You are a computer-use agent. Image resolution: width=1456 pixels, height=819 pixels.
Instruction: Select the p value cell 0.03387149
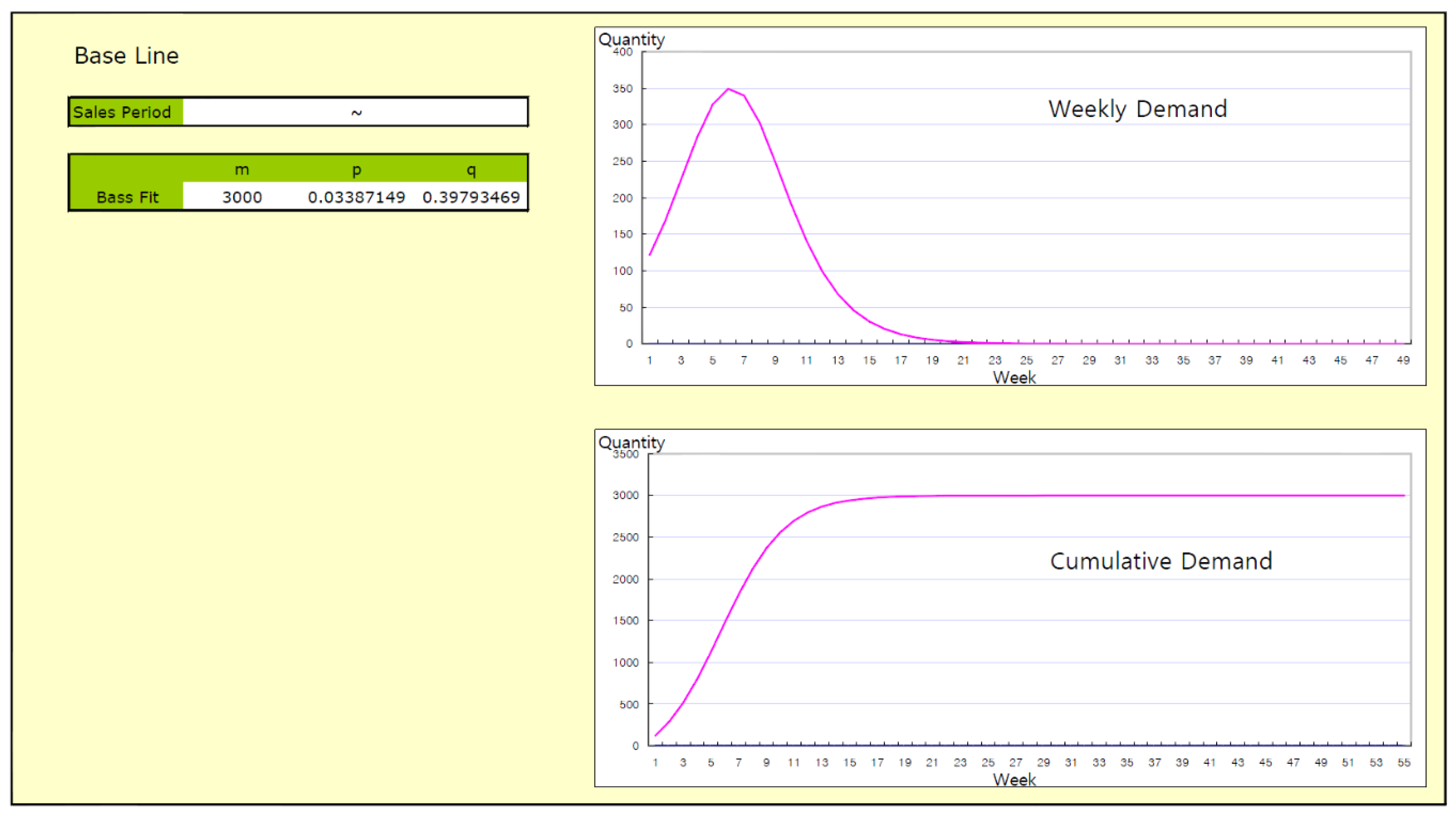click(356, 197)
